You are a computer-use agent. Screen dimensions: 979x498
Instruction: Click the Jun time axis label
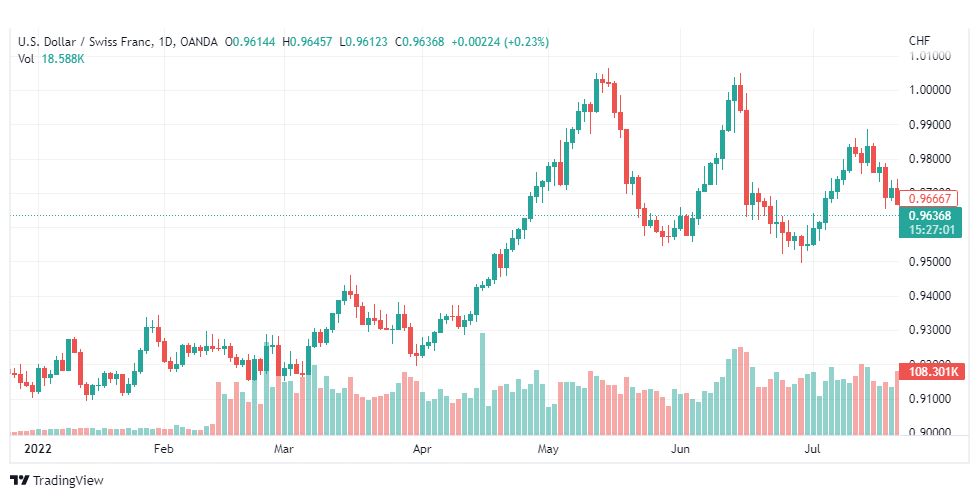point(680,449)
